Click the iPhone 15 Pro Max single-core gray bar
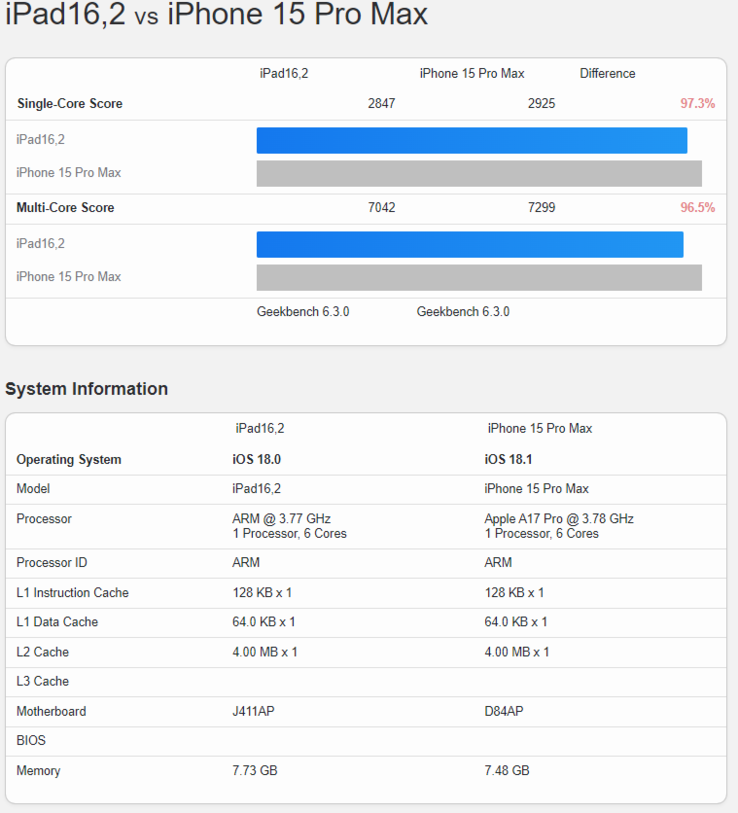Image resolution: width=738 pixels, height=813 pixels. 479,174
